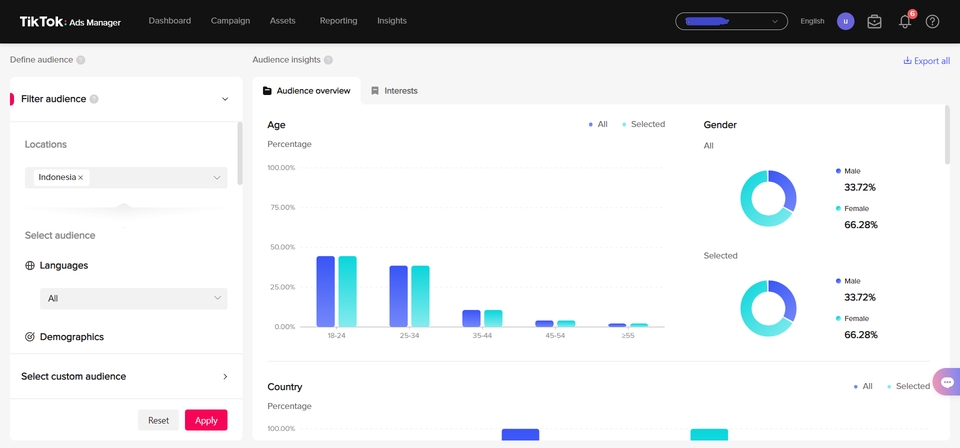The height and width of the screenshot is (448, 960).
Task: Click the Export all download icon
Action: [x=907, y=61]
